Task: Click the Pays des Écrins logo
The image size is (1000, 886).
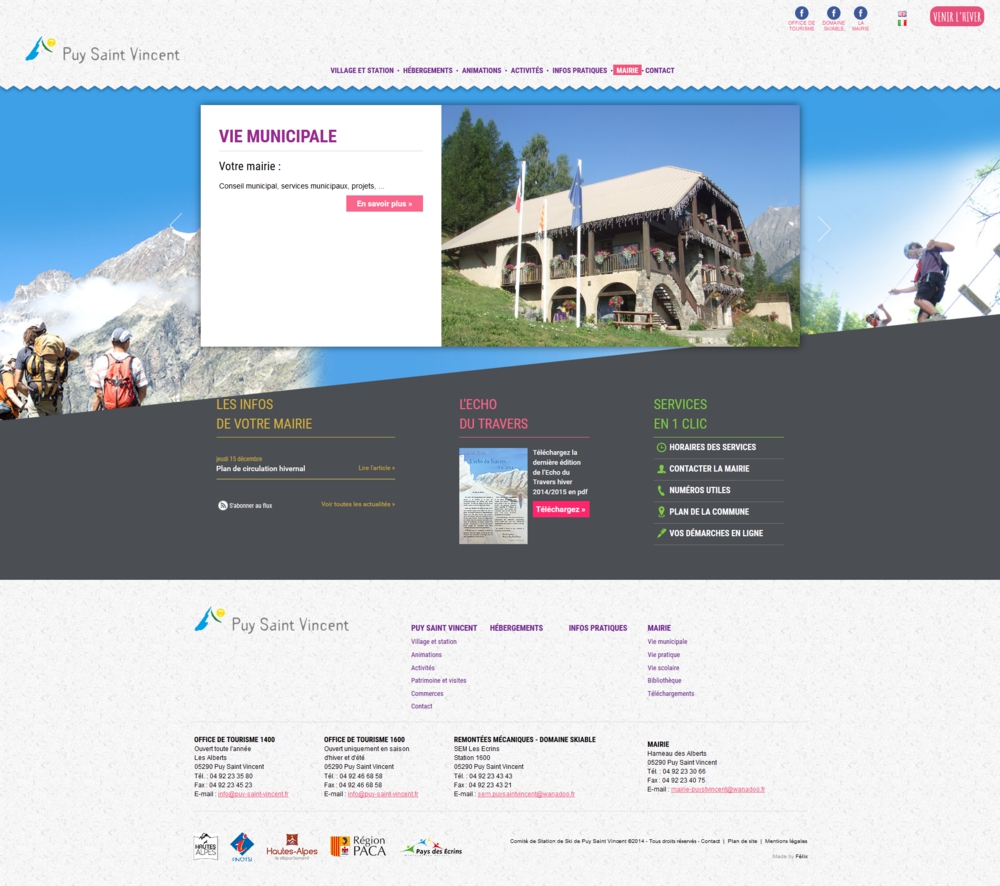Action: coord(432,847)
